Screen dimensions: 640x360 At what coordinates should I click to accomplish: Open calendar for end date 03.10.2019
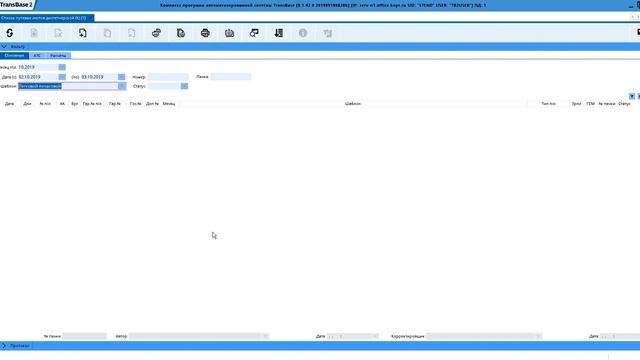pos(122,77)
